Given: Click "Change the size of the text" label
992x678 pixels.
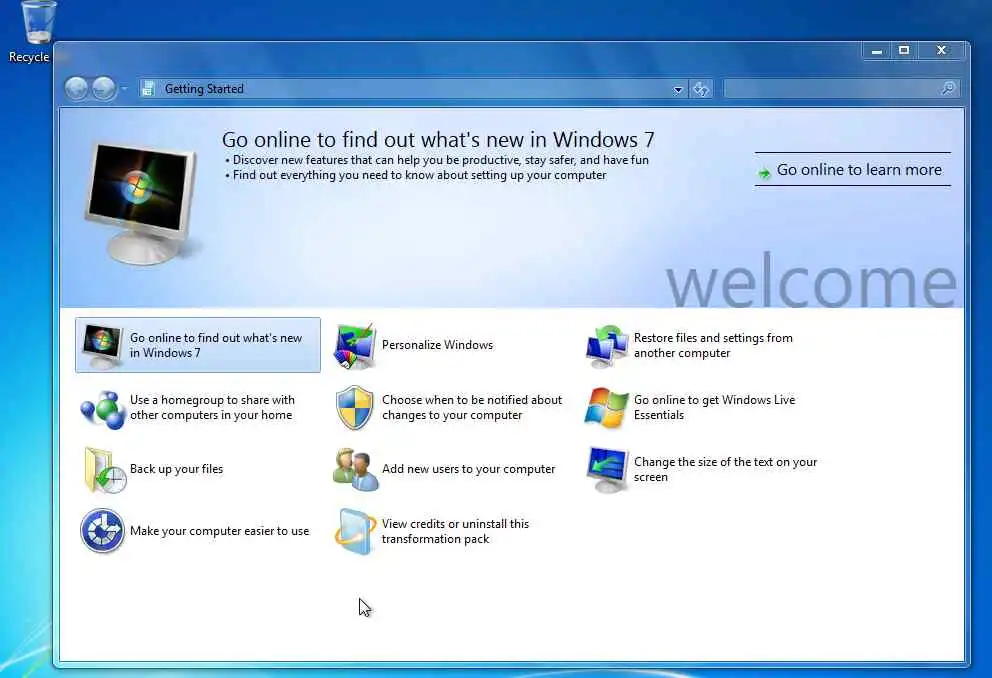Looking at the screenshot, I should (725, 469).
